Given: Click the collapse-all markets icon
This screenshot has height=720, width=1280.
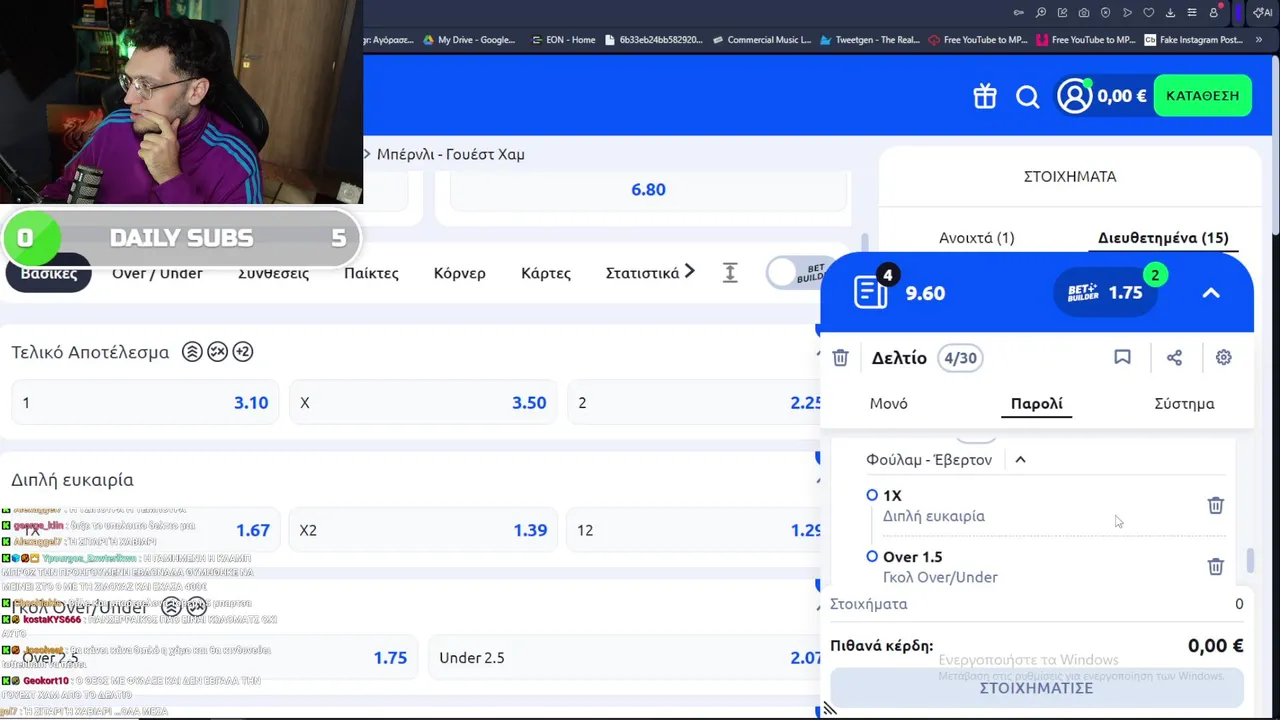Looking at the screenshot, I should click(x=730, y=273).
